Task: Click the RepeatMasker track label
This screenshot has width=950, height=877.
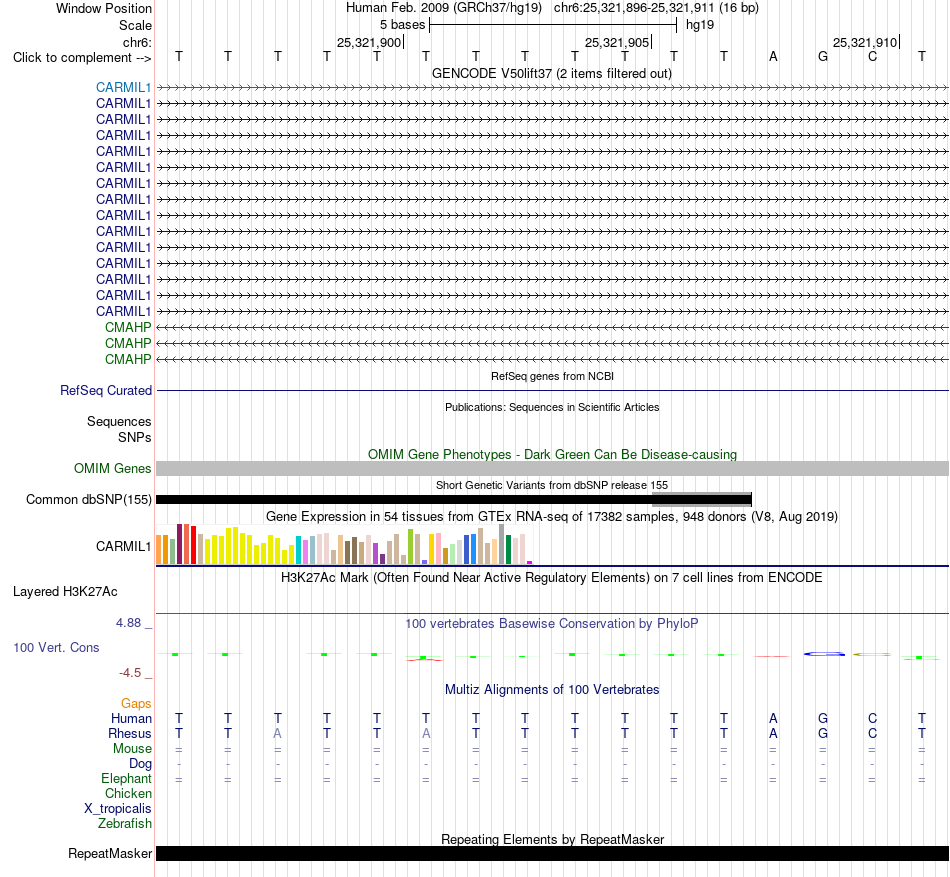Action: coord(110,853)
